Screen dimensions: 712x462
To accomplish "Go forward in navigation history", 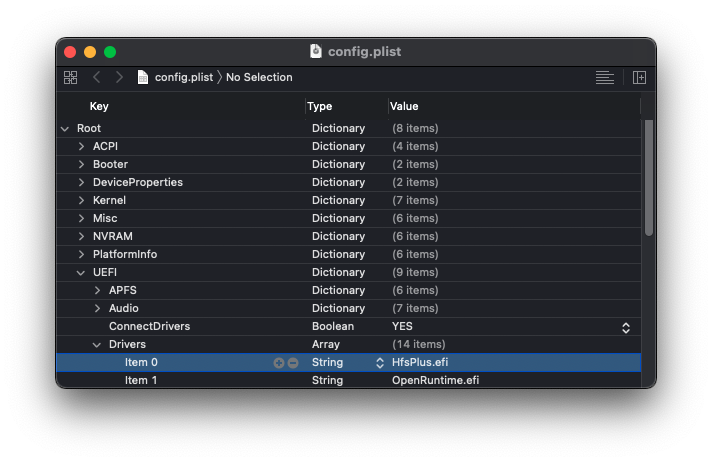I will tap(120, 77).
